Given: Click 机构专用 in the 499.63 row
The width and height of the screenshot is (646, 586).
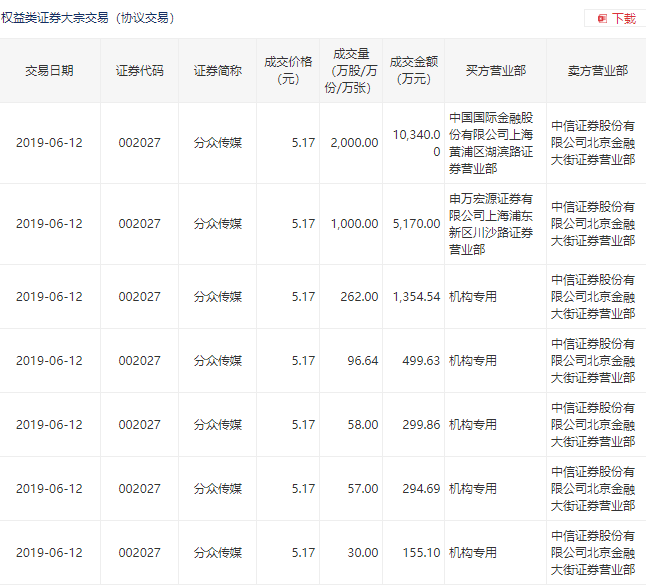Looking at the screenshot, I should pyautogui.click(x=473, y=361).
